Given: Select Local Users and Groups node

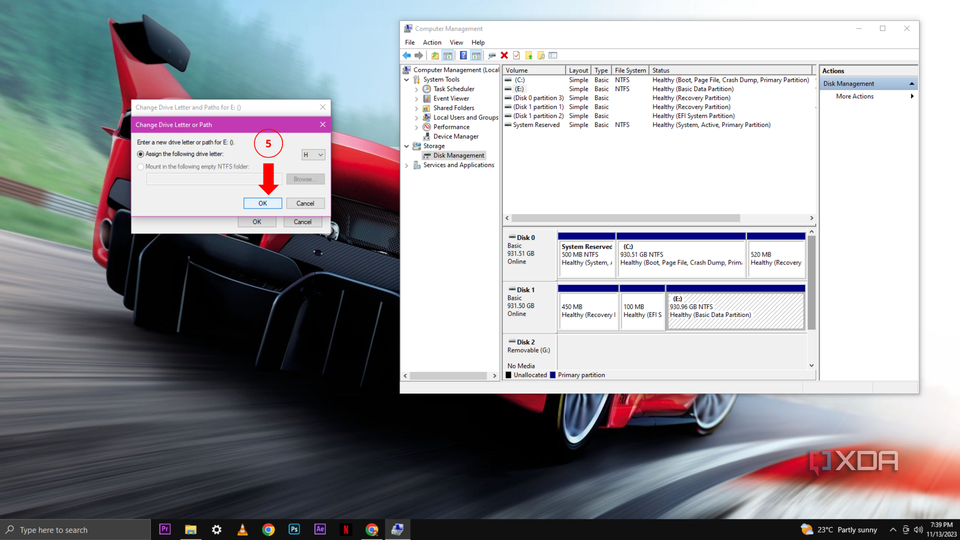Looking at the screenshot, I should [x=465, y=118].
